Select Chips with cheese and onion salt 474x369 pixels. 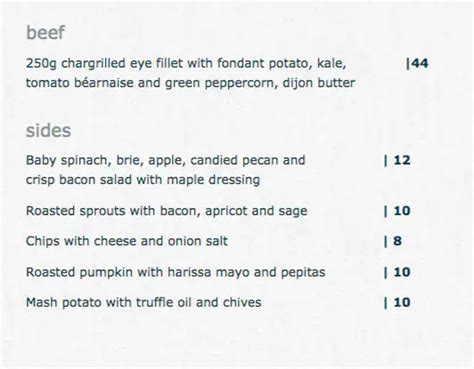click(x=127, y=241)
